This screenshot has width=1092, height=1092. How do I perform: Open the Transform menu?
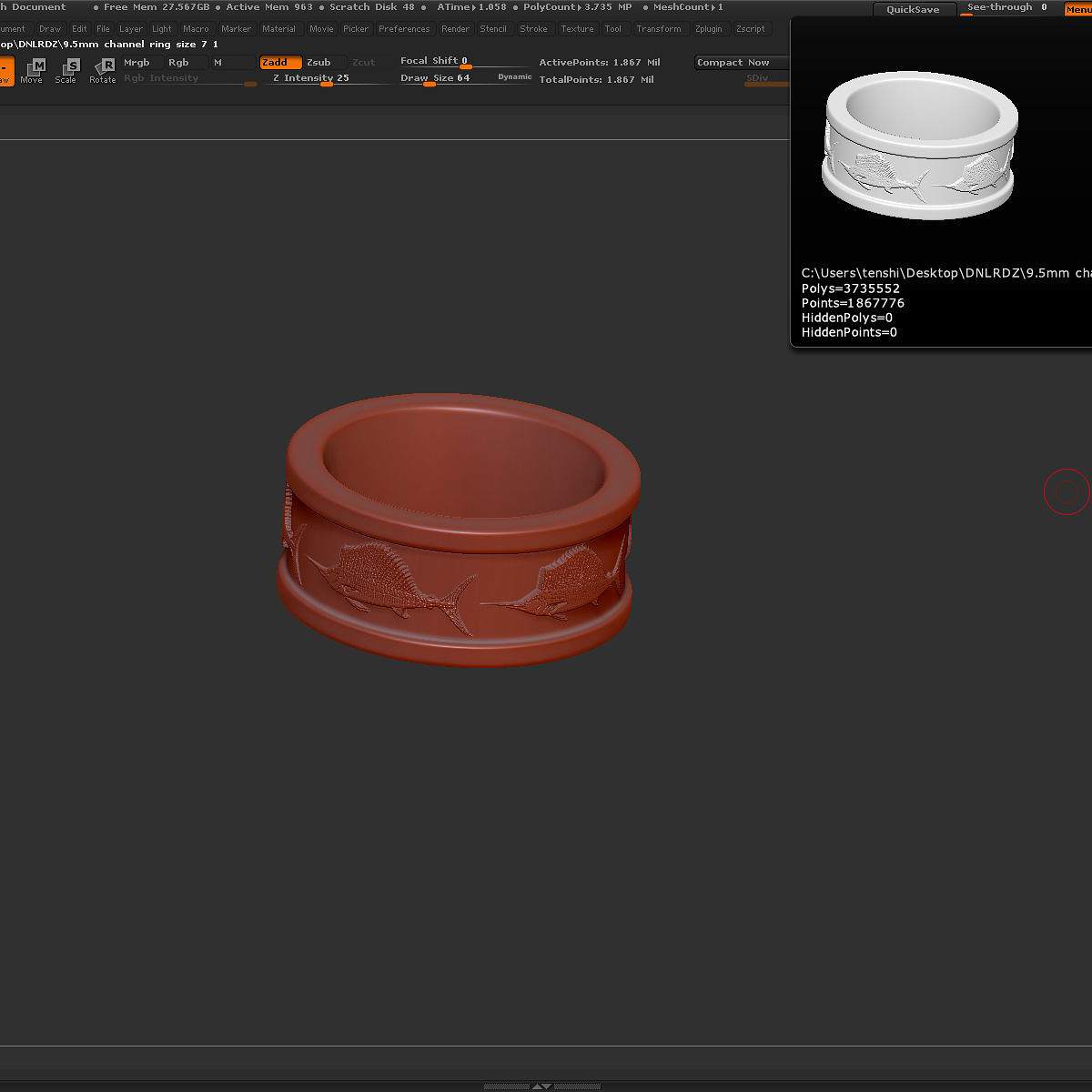pyautogui.click(x=659, y=29)
